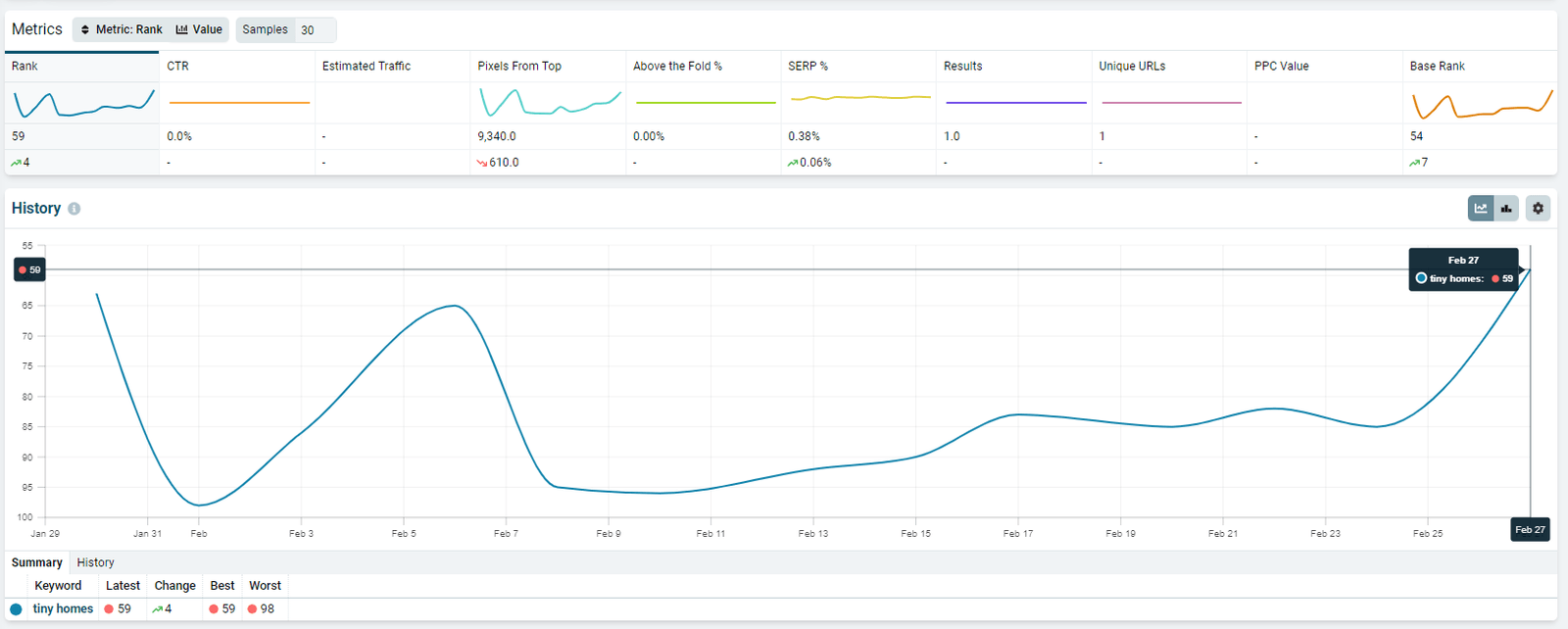1568x629 pixels.
Task: Switch to line chart view
Action: tap(1481, 208)
